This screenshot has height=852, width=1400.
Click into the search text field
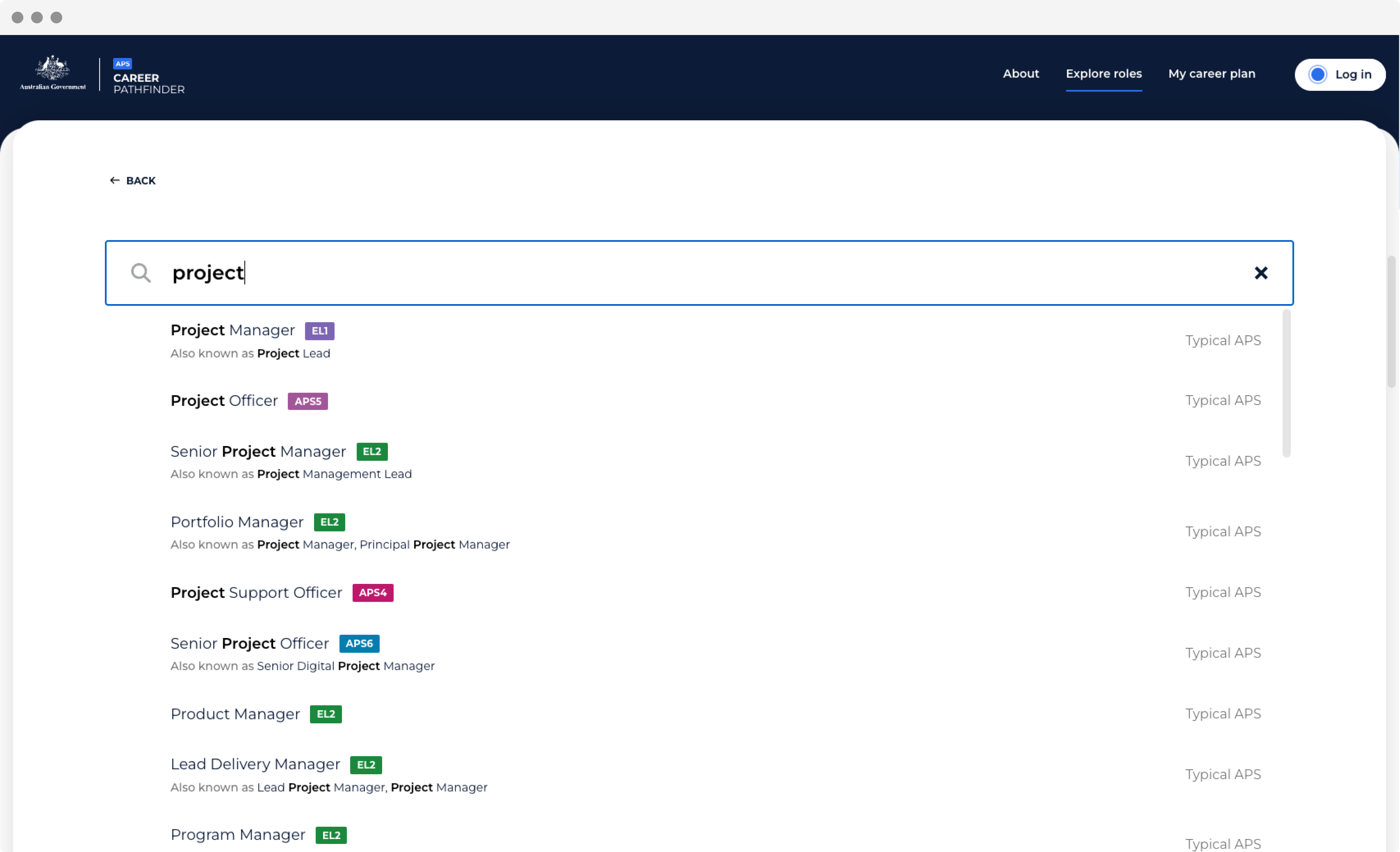682,273
